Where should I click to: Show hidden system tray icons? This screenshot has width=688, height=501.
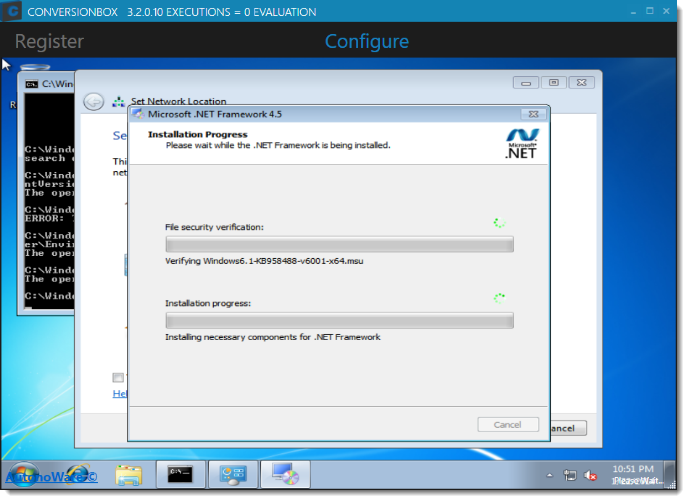(x=549, y=475)
